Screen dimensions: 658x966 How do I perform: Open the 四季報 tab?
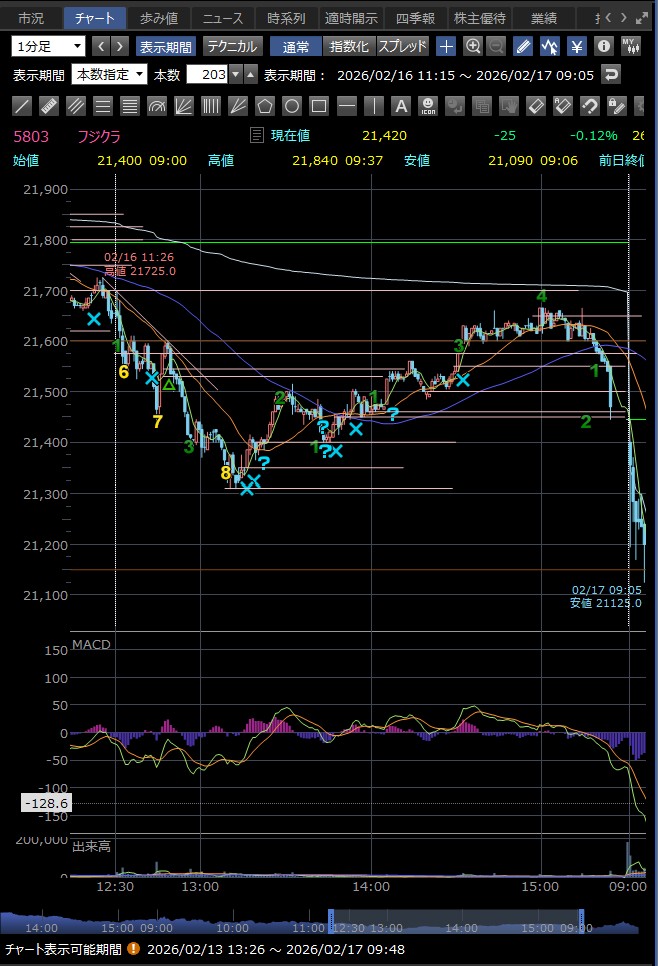(x=415, y=18)
